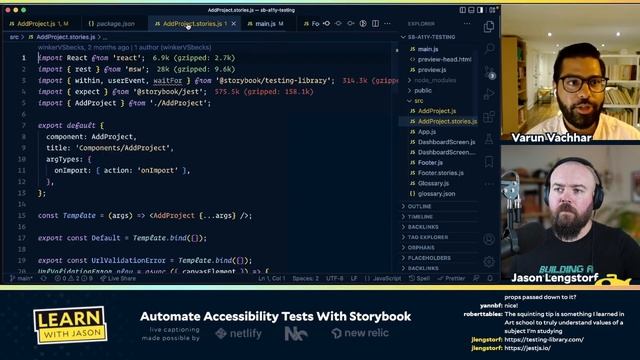
Task: Click the src breadcrumb segment
Action: (14, 37)
